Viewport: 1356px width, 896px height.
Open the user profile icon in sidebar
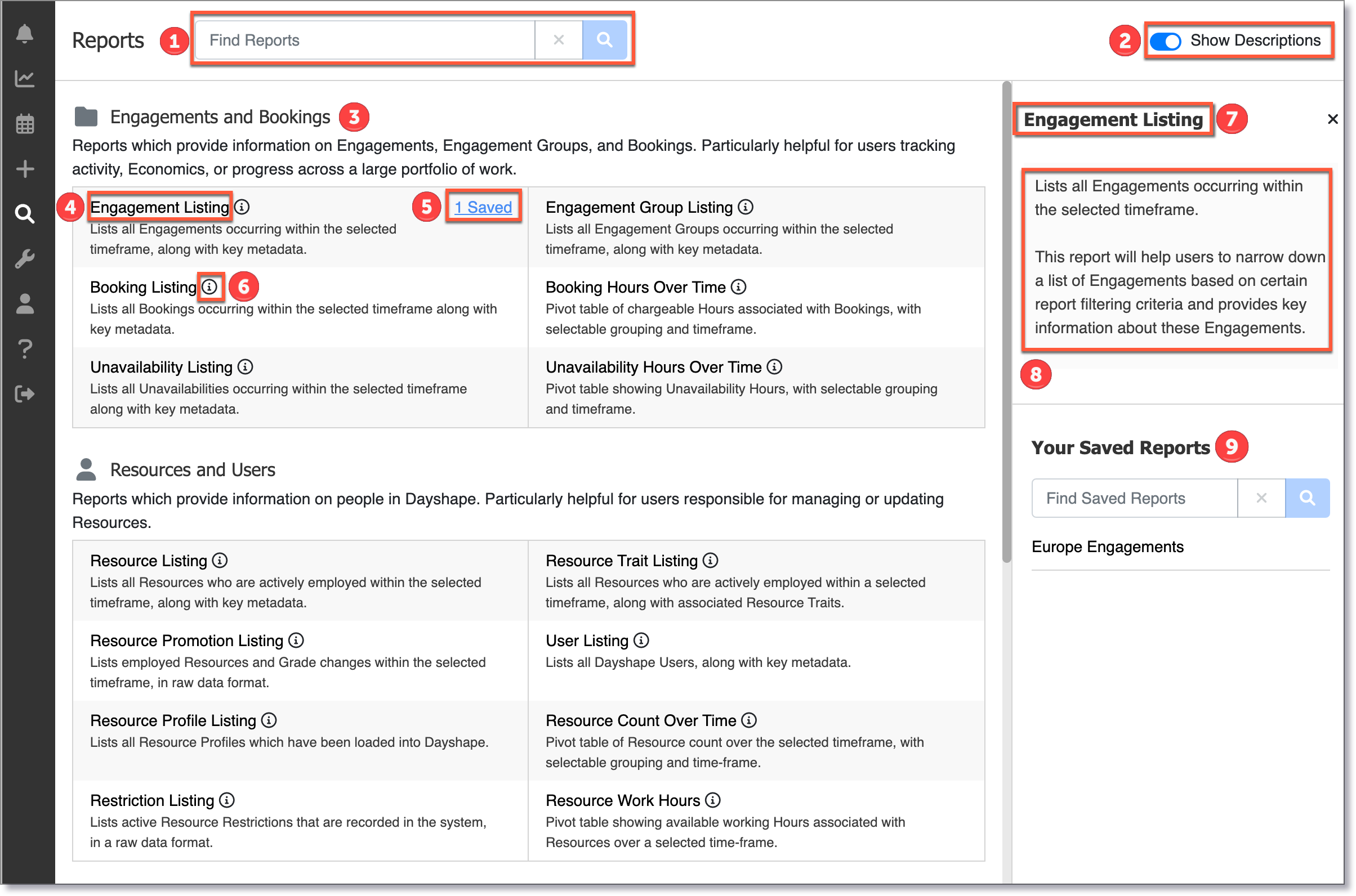coord(25,304)
